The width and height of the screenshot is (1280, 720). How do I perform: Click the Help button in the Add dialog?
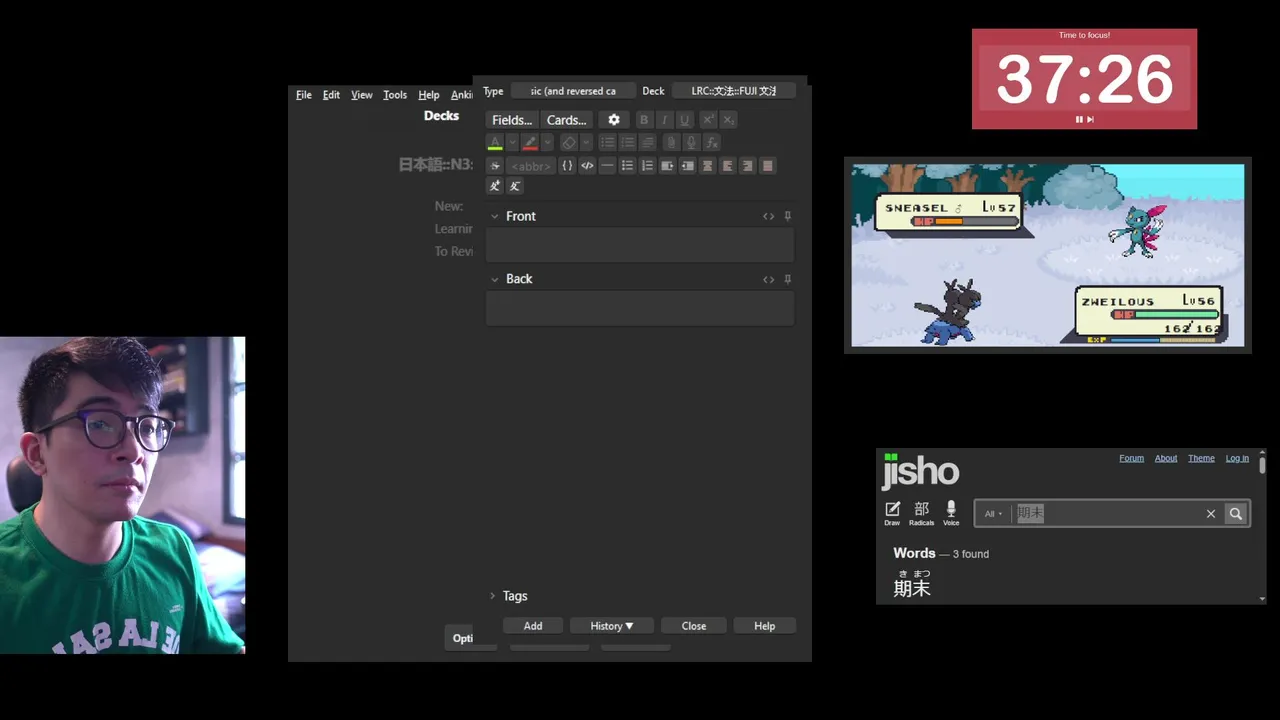pyautogui.click(x=764, y=626)
